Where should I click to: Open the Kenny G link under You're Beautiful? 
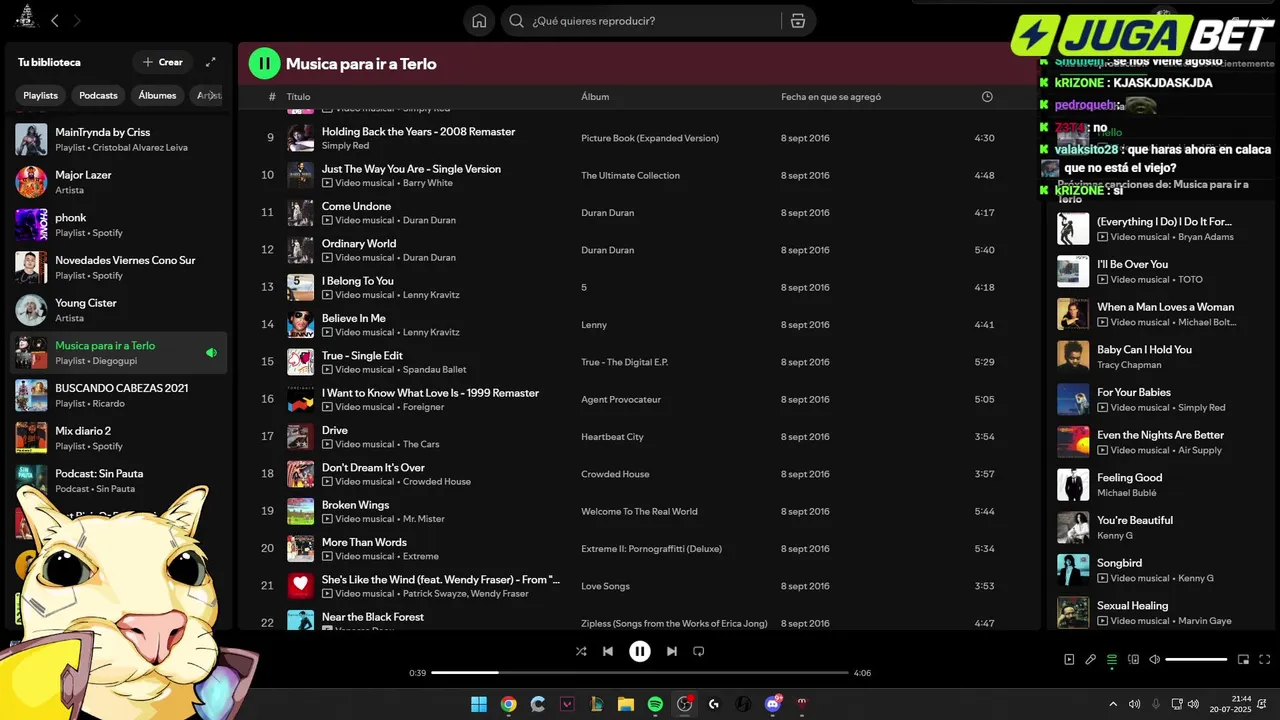click(1115, 536)
